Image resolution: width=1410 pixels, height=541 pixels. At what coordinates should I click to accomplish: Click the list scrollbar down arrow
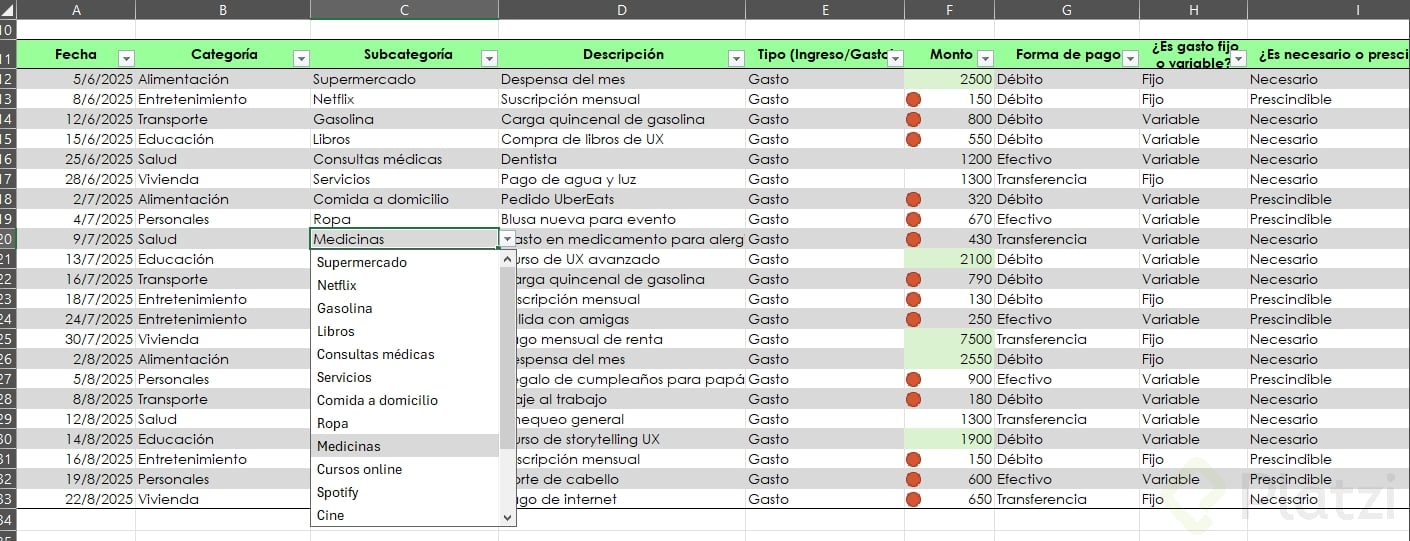pos(507,517)
